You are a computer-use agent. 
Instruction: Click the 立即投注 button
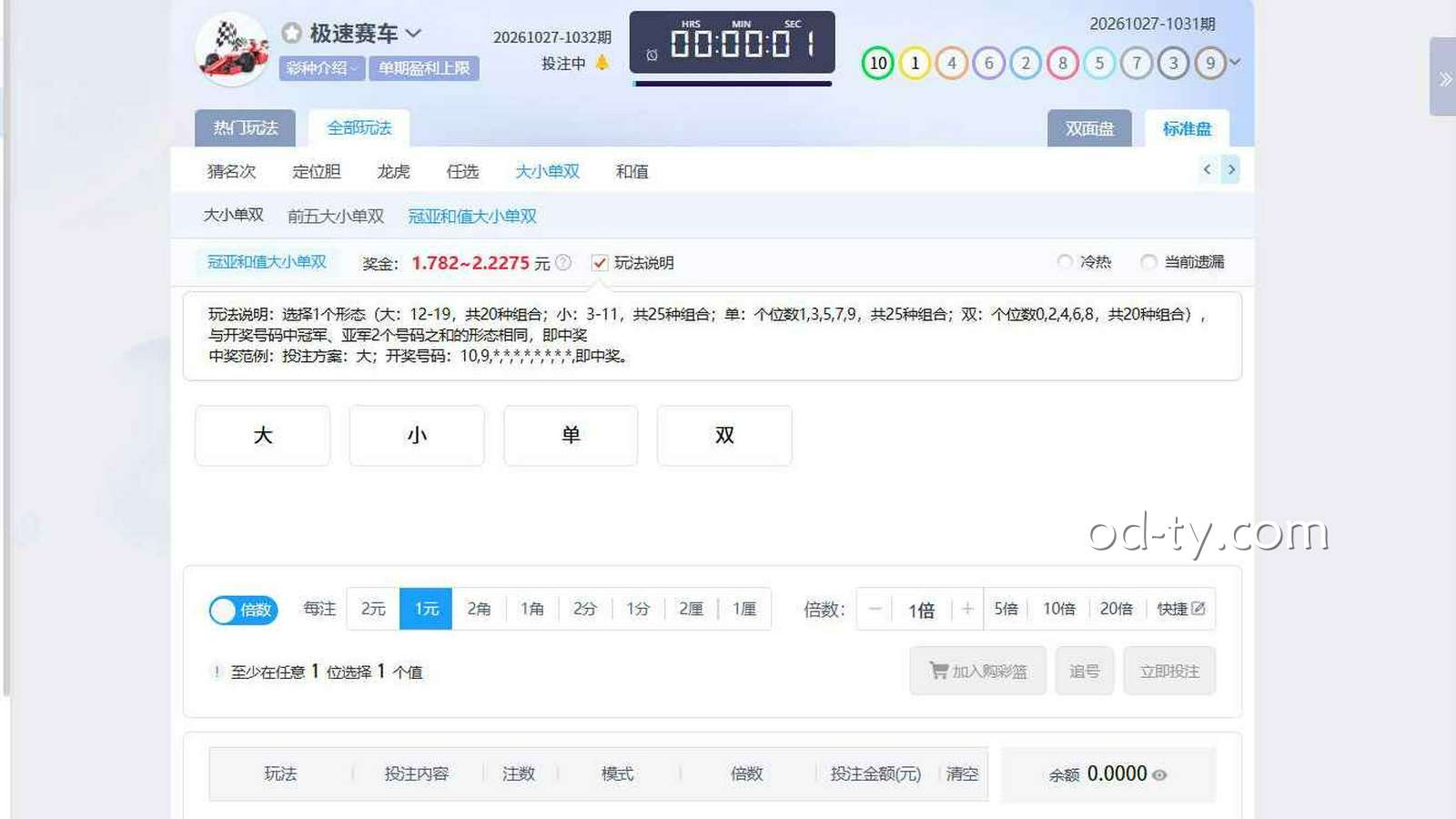[1169, 672]
